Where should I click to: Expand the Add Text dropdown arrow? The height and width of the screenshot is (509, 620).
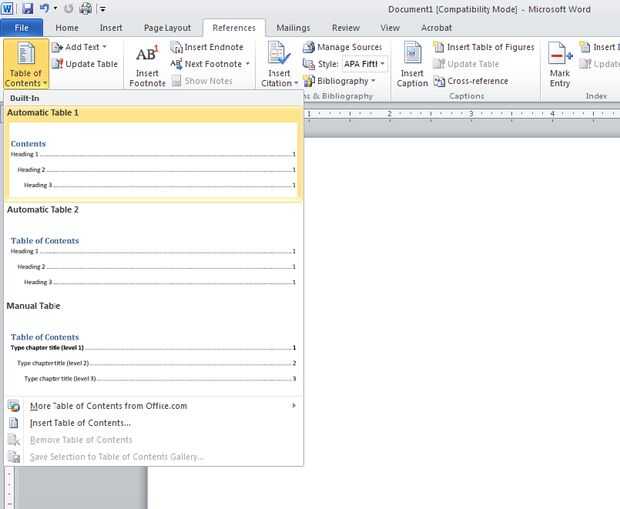pos(104,47)
